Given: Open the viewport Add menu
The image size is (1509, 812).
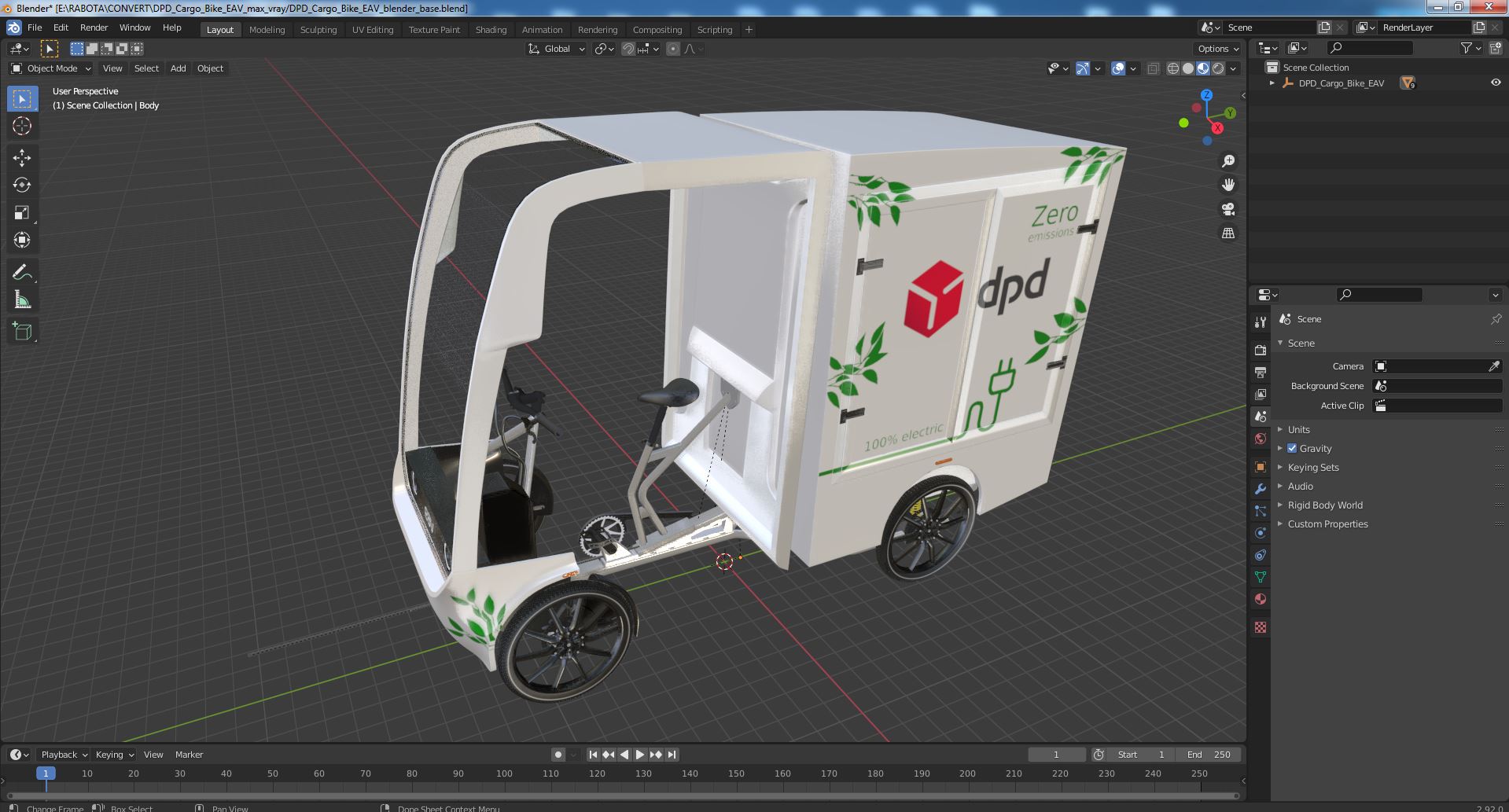Looking at the screenshot, I should [179, 68].
